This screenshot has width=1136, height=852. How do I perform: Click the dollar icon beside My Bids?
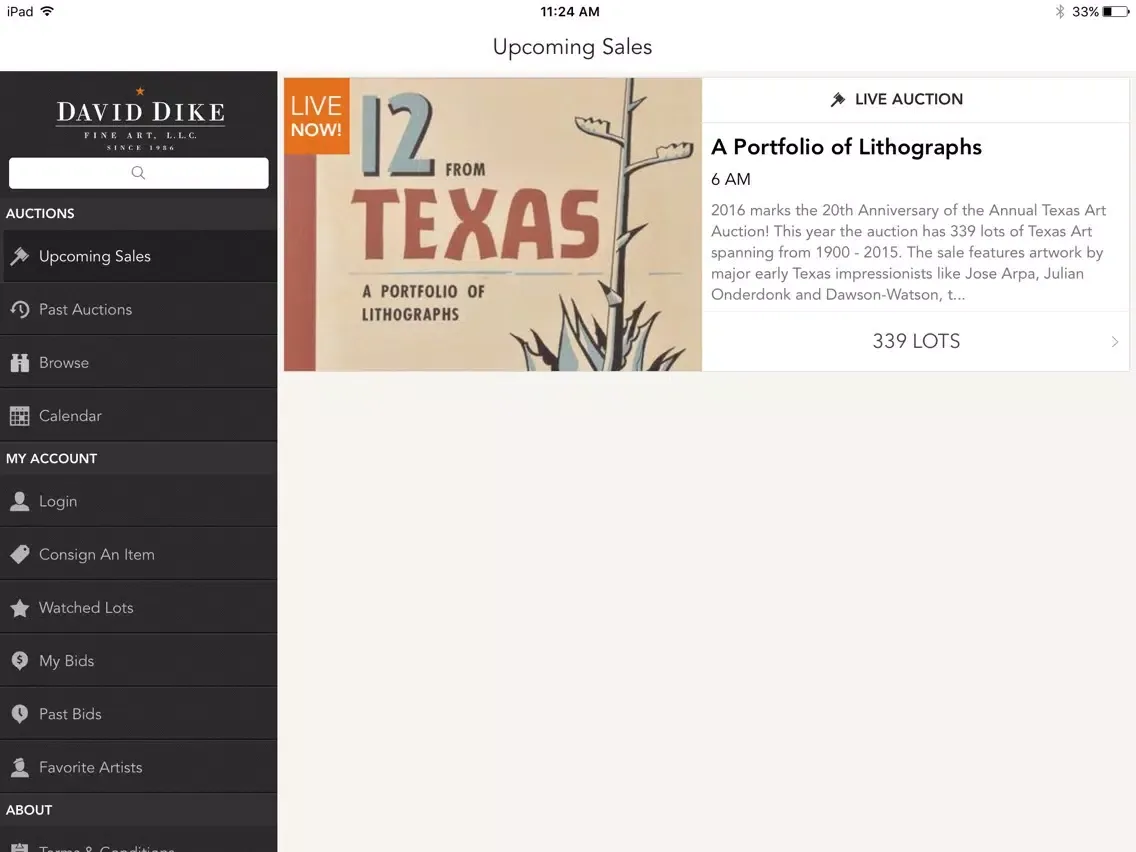(x=20, y=661)
